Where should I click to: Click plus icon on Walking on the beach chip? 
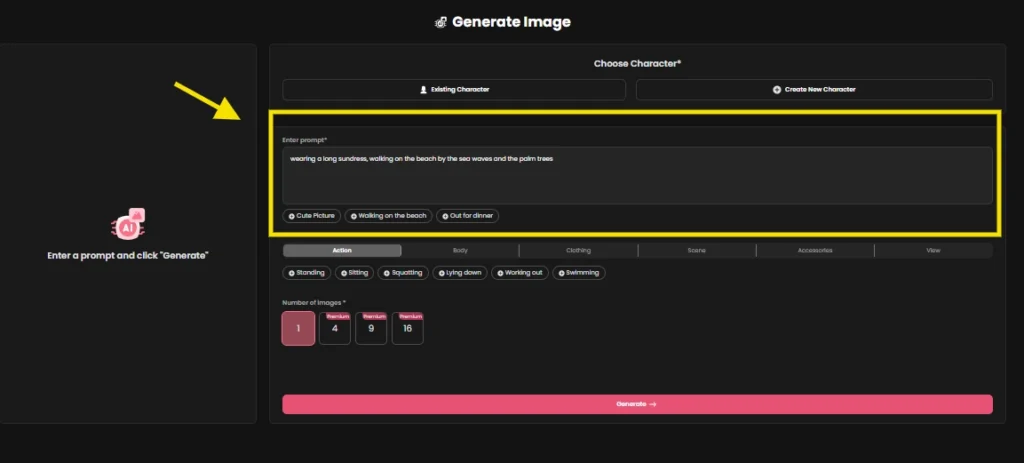coord(353,216)
